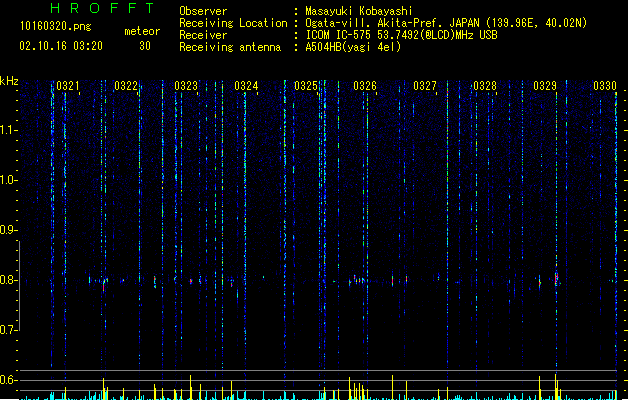
Task: Click the 0.8 frequency axis label
Action: tap(8, 280)
